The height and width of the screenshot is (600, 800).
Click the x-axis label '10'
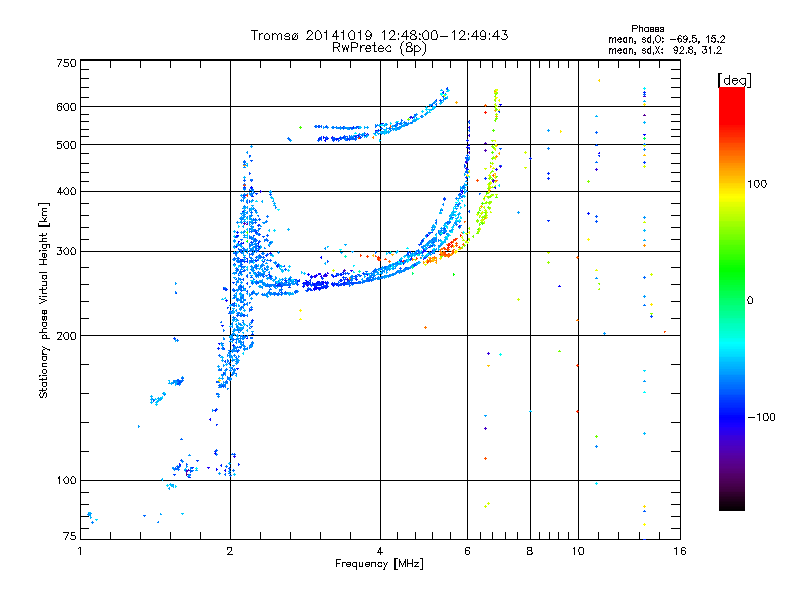(578, 551)
